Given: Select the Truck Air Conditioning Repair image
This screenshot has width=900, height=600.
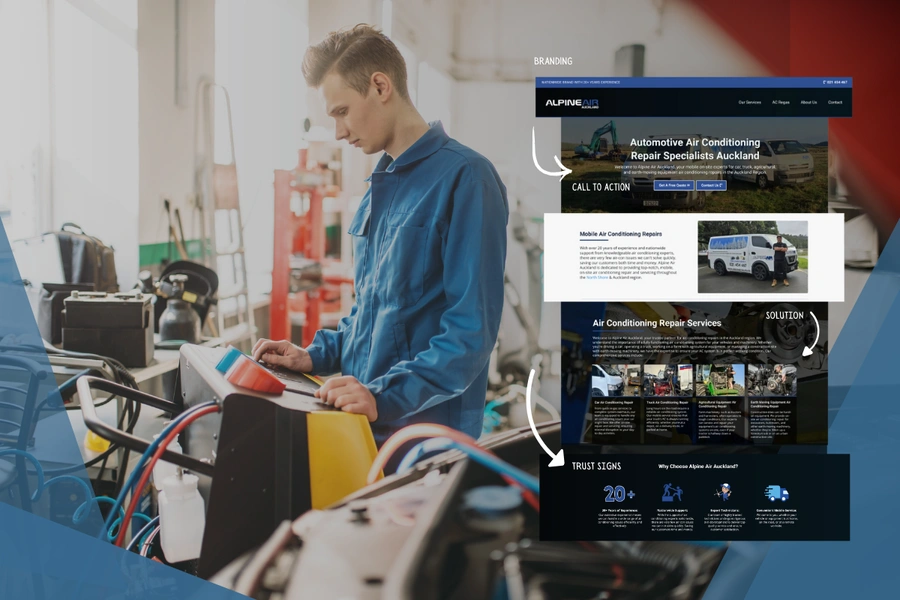Looking at the screenshot, I should pyautogui.click(x=661, y=380).
